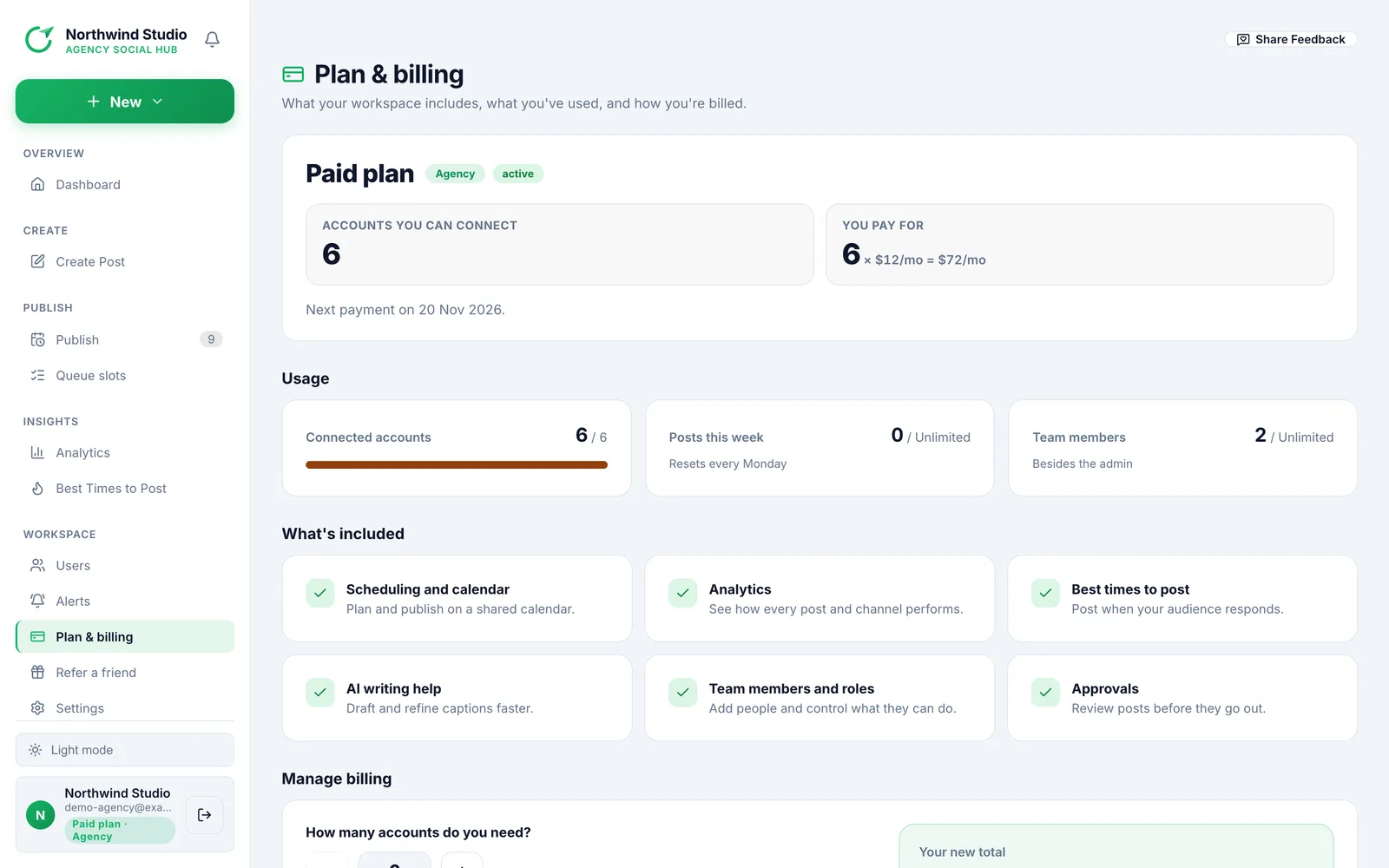
Task: Click the Approvals check icon
Action: pyautogui.click(x=1045, y=693)
